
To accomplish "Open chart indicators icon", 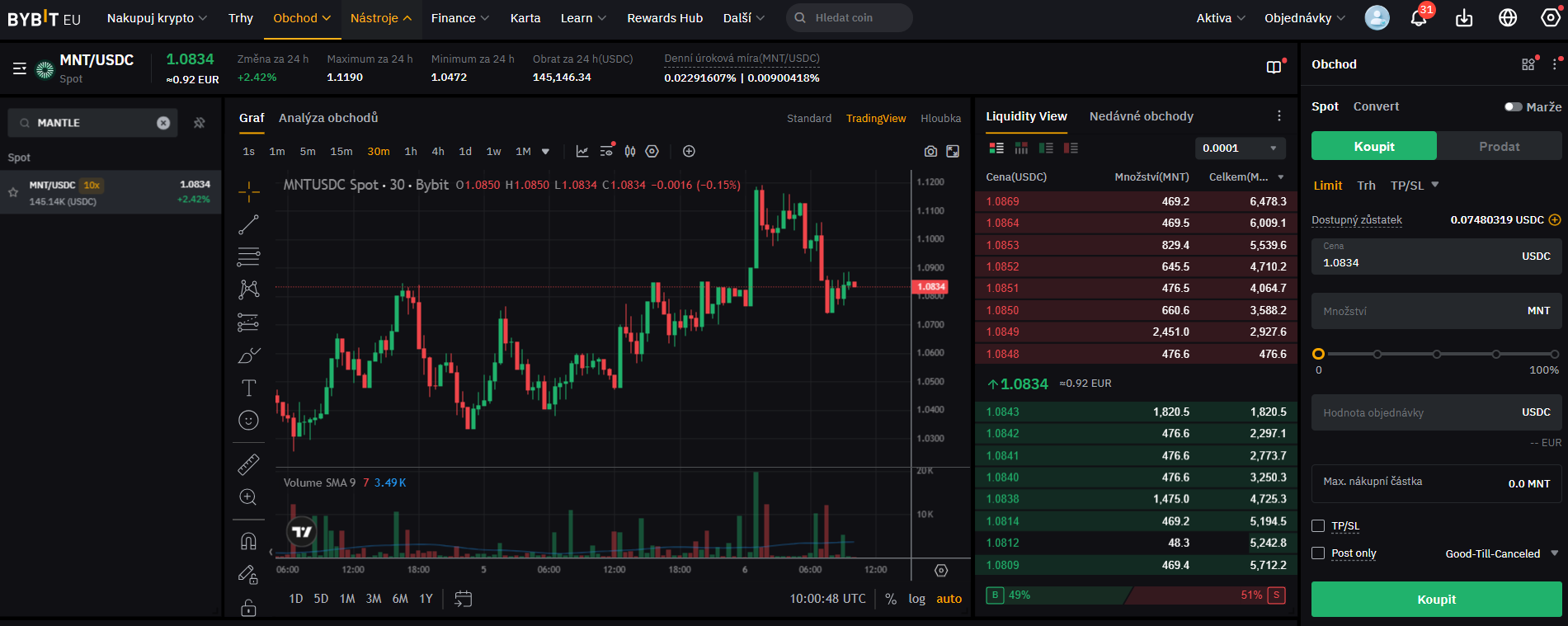I will point(582,152).
